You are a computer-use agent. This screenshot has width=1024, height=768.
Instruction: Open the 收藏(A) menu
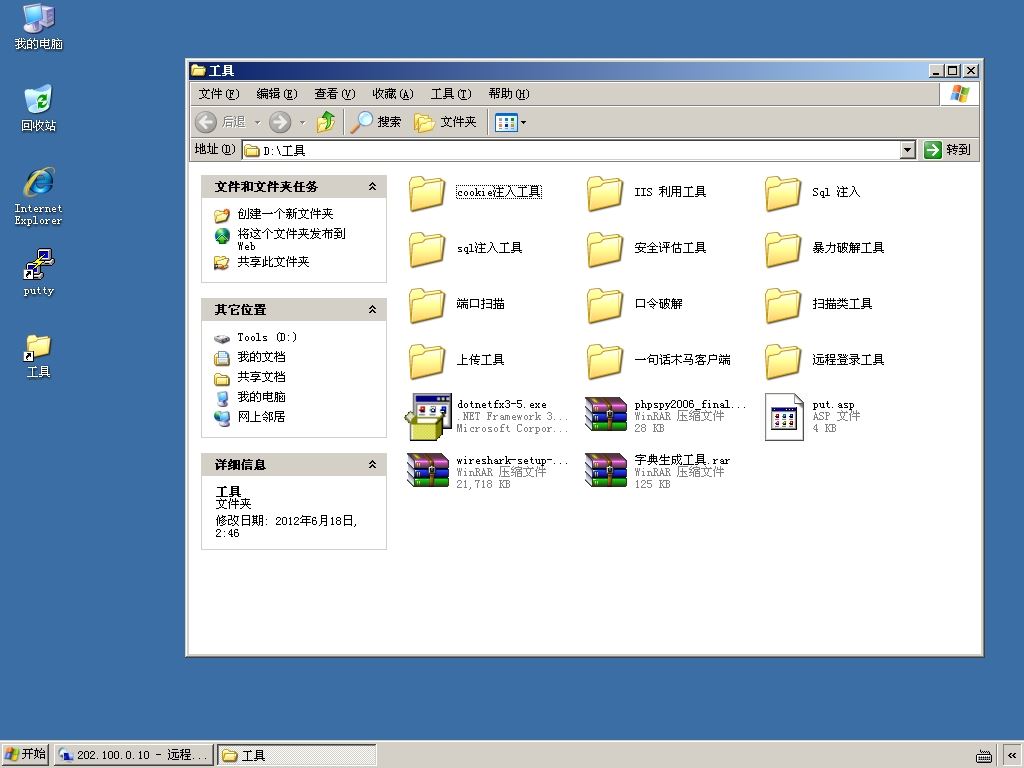pyautogui.click(x=392, y=94)
